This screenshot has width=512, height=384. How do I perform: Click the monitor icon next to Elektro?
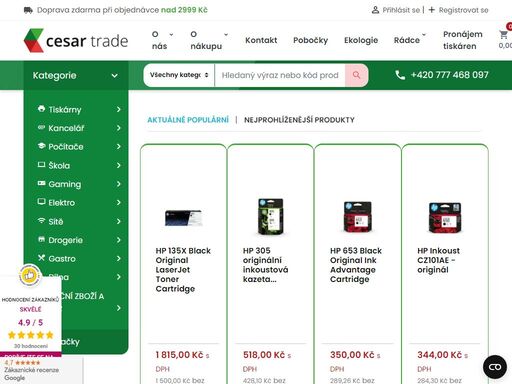pos(41,202)
